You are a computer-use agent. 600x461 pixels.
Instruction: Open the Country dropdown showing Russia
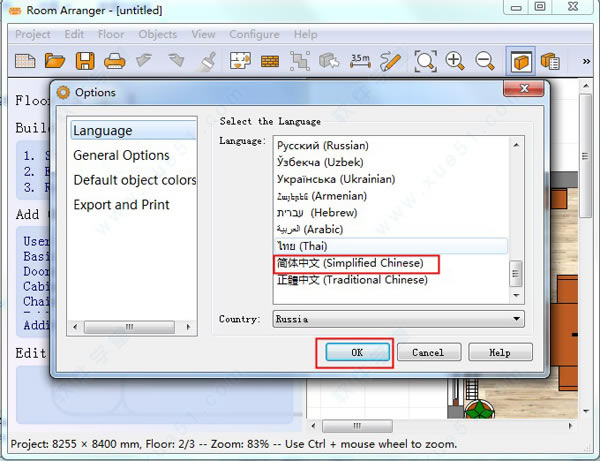(398, 319)
